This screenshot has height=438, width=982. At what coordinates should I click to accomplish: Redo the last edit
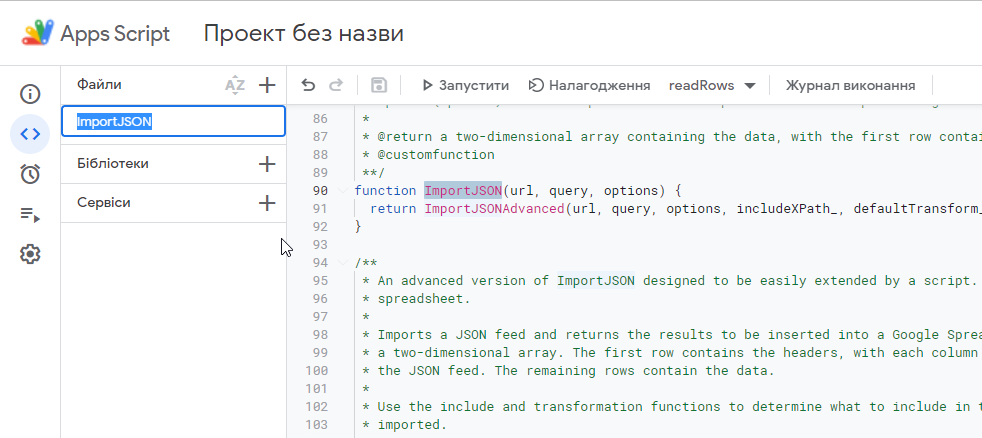pos(336,86)
